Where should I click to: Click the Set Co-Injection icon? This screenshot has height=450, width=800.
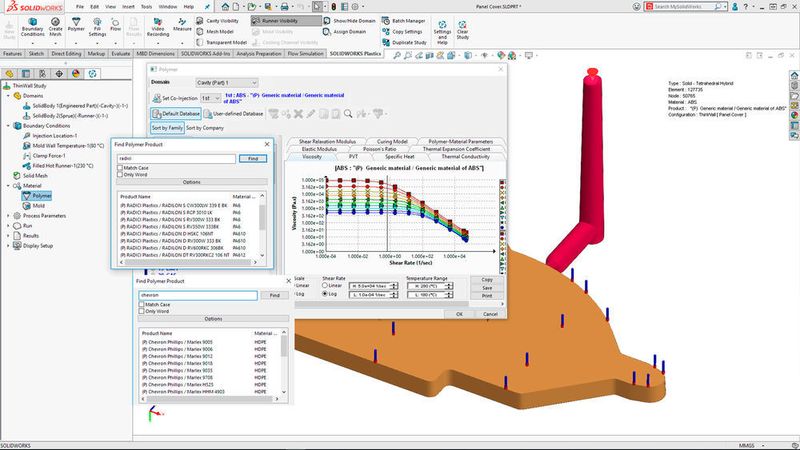[x=157, y=98]
